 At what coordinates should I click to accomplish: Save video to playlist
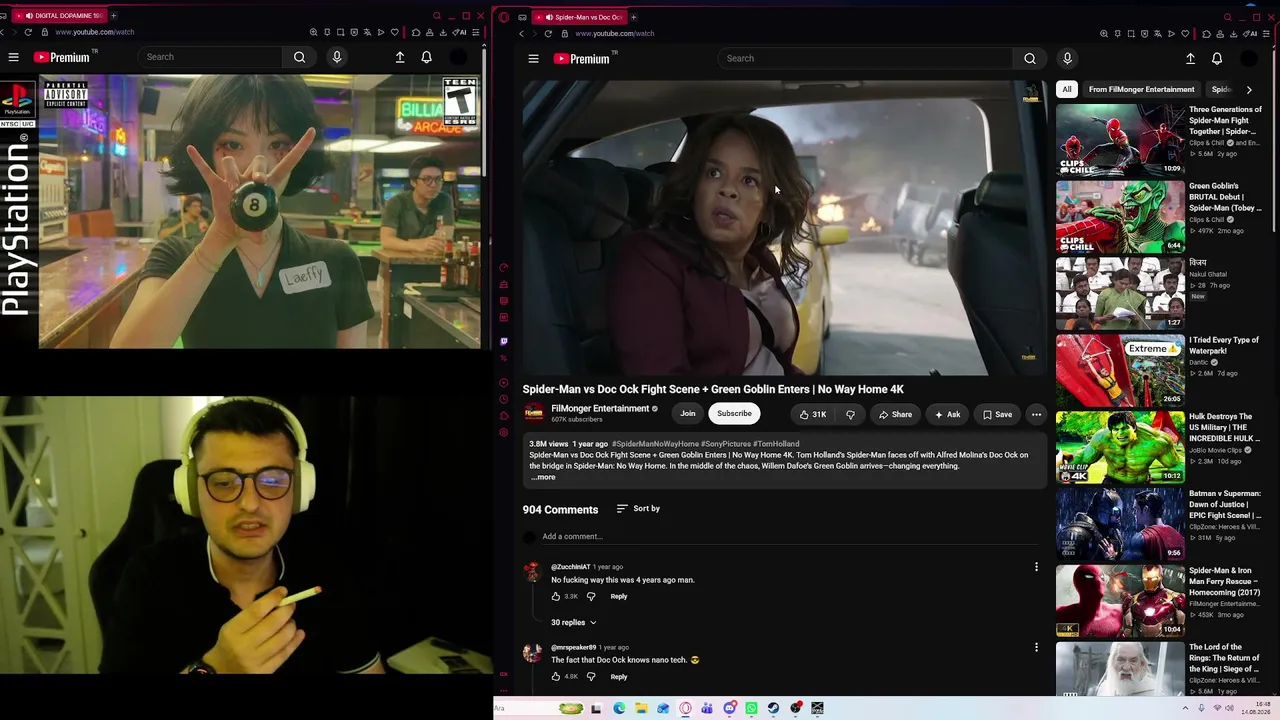(x=997, y=414)
